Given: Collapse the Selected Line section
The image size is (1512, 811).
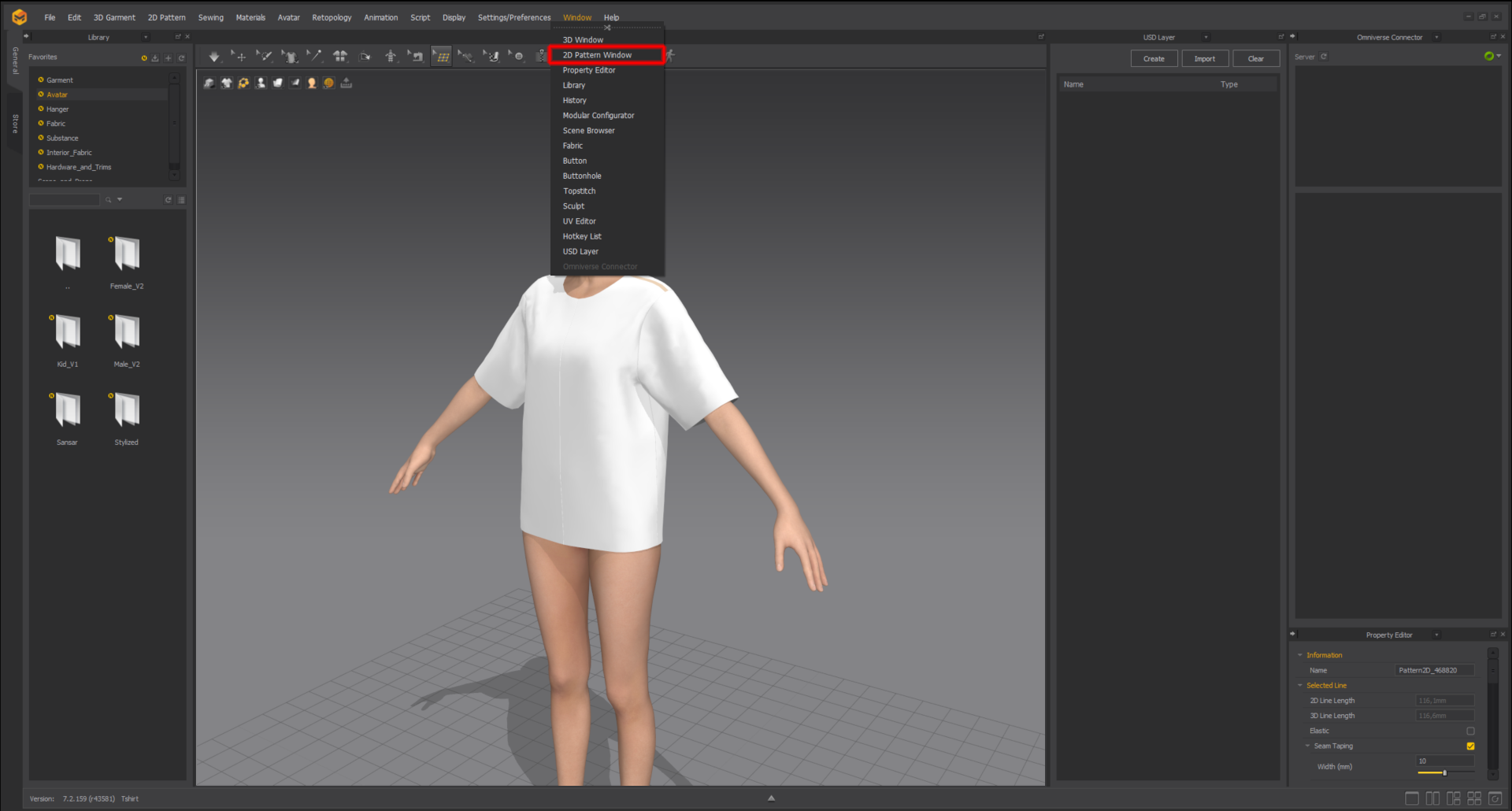Looking at the screenshot, I should point(1300,685).
